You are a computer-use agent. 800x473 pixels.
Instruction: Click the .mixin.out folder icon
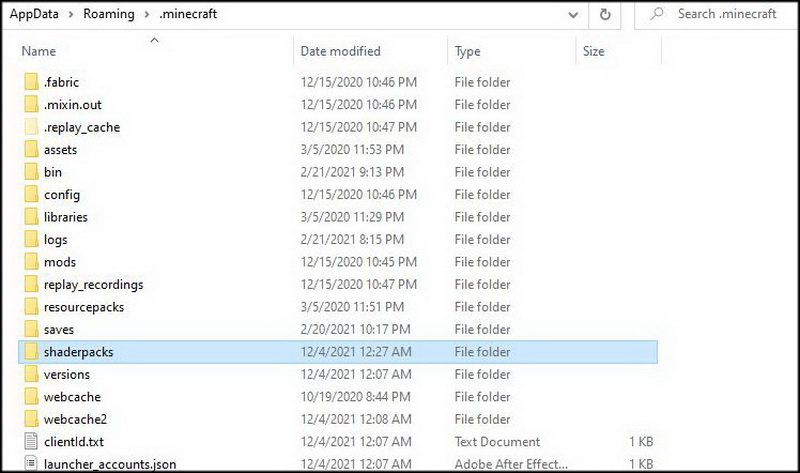(x=31, y=104)
